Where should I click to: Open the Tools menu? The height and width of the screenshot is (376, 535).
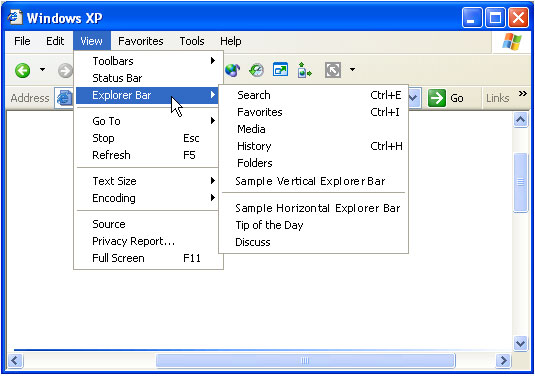[x=192, y=41]
